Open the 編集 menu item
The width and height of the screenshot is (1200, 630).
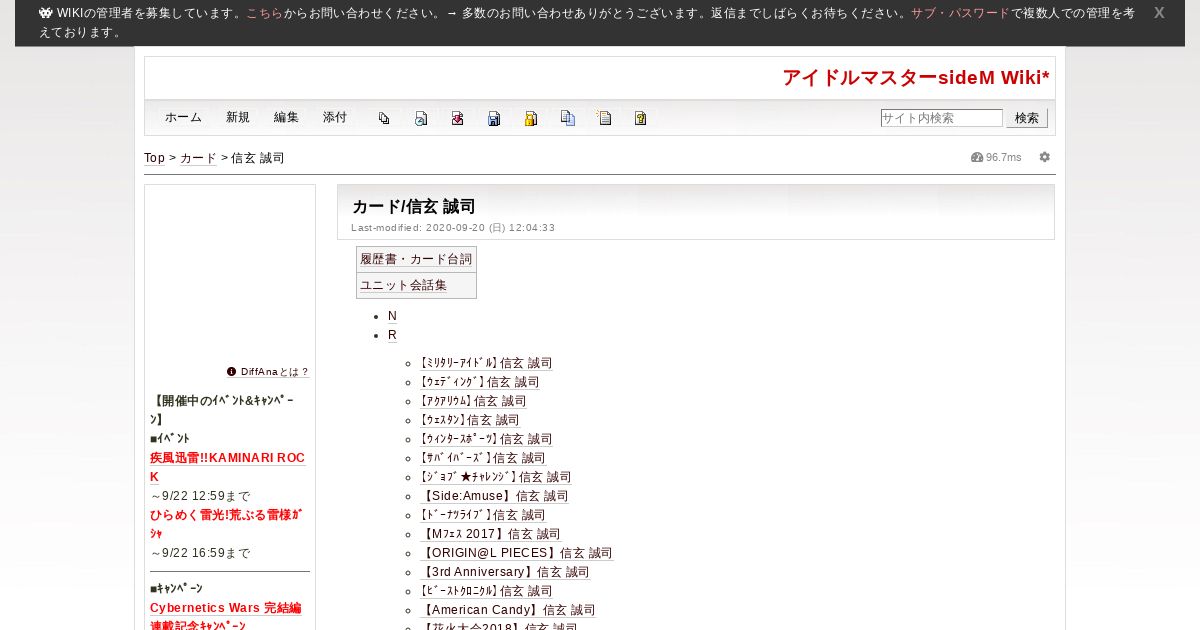tap(286, 117)
